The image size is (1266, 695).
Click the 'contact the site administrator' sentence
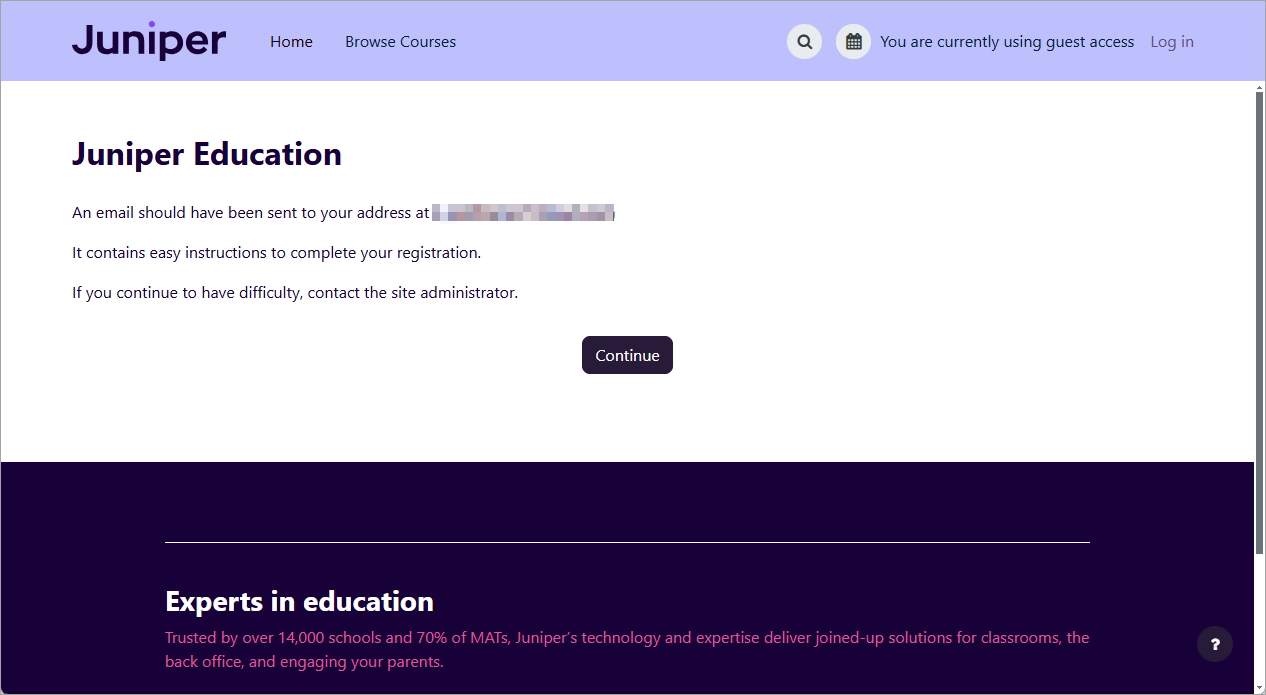(x=295, y=293)
